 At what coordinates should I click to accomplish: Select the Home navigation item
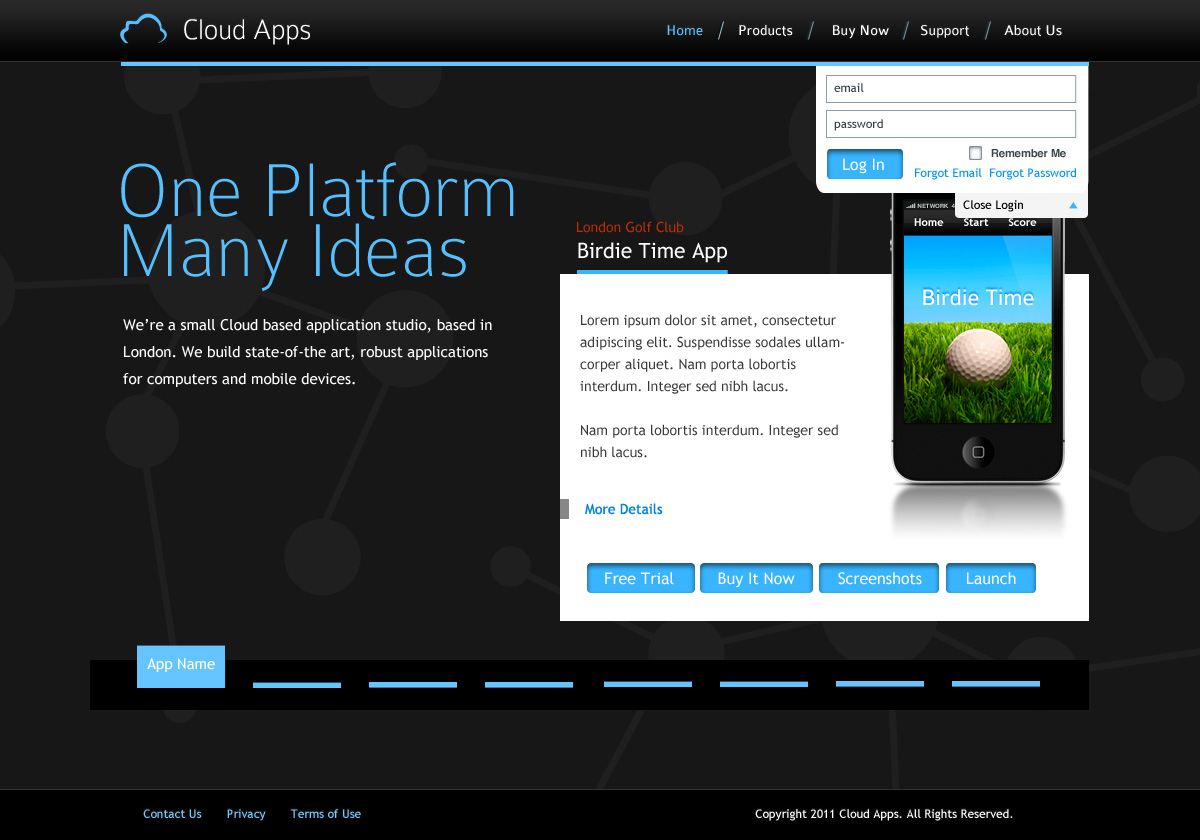(x=684, y=31)
